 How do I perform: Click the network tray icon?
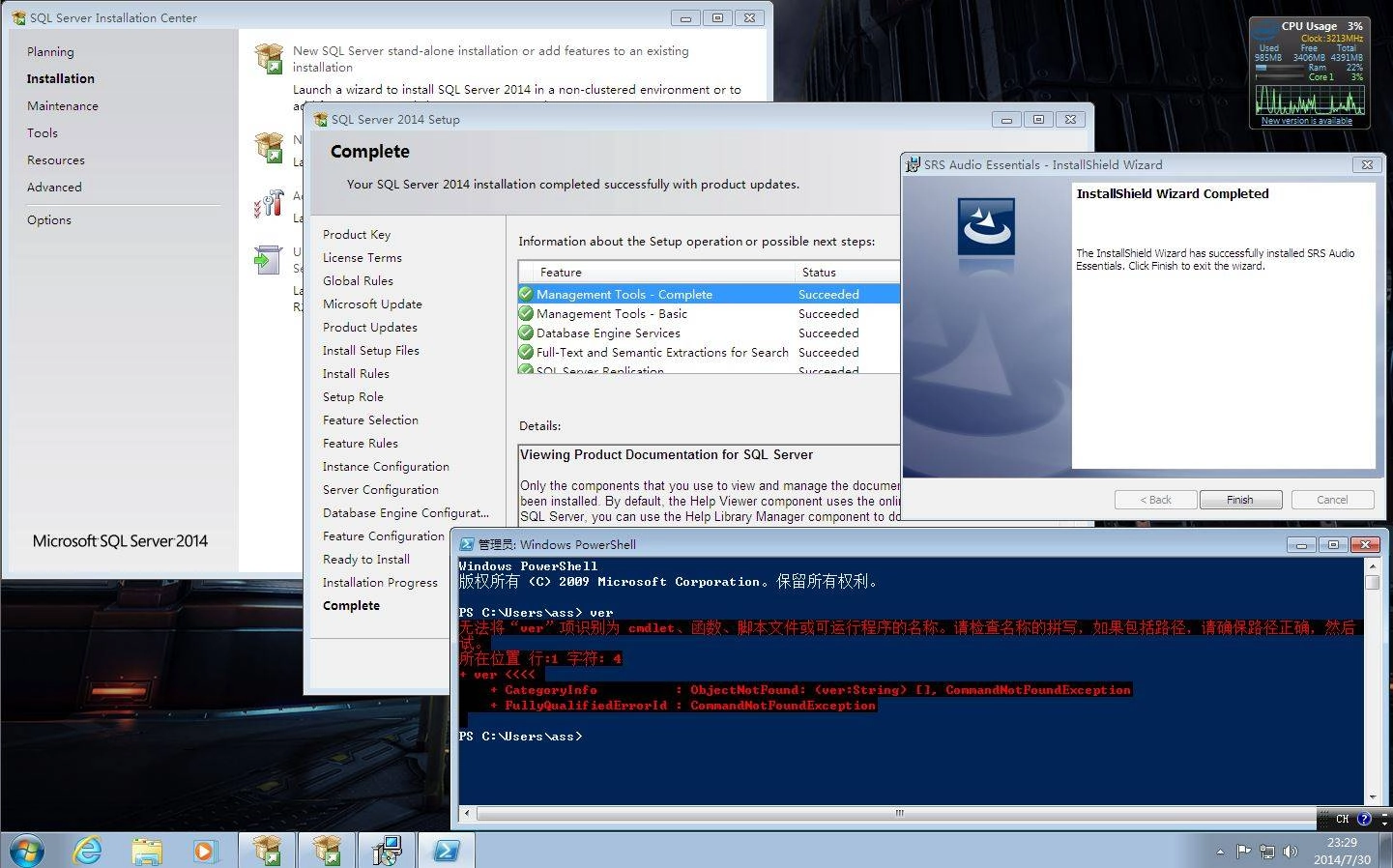tap(1267, 852)
